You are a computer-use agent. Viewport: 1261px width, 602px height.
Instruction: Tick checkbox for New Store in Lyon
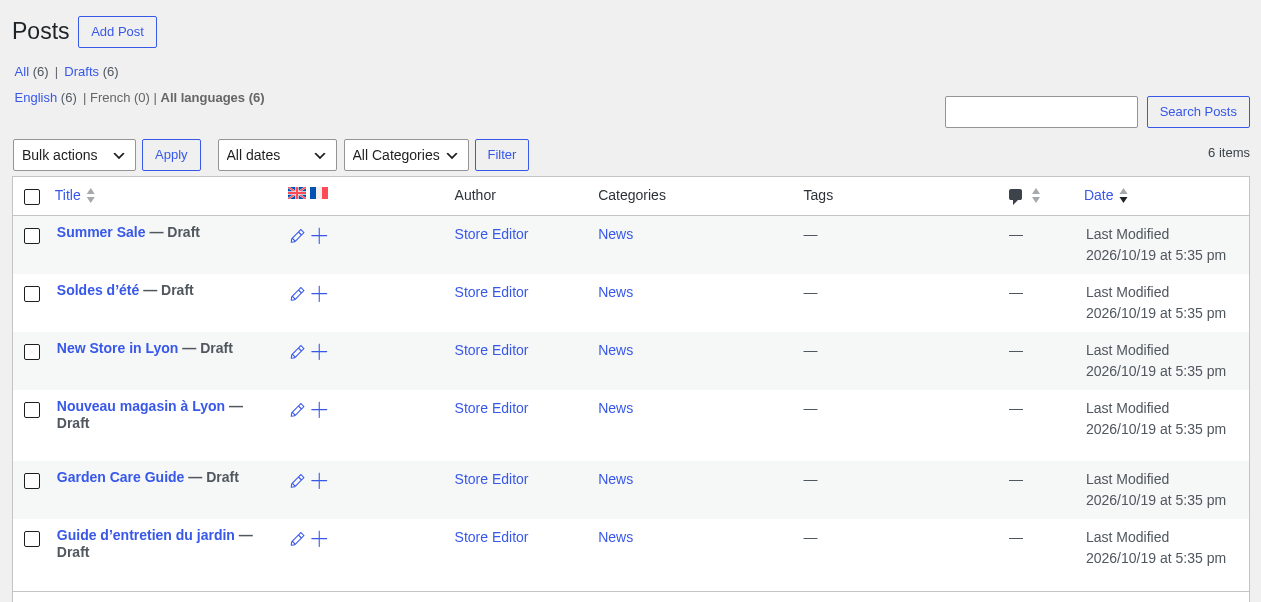[32, 352]
